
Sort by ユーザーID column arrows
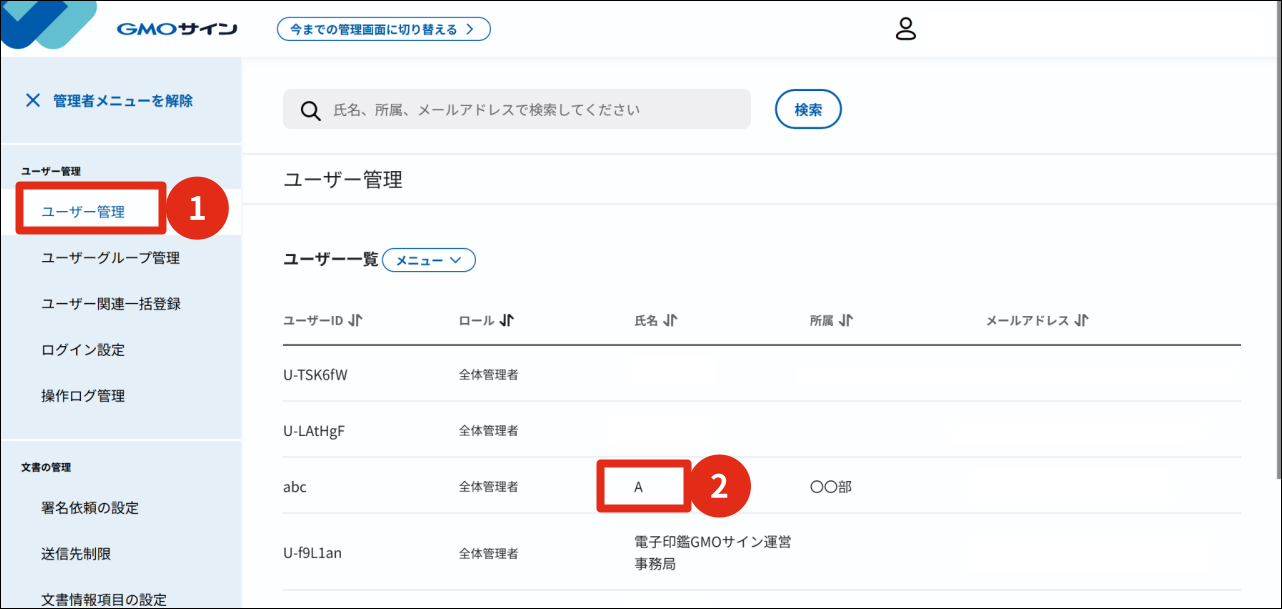[356, 321]
